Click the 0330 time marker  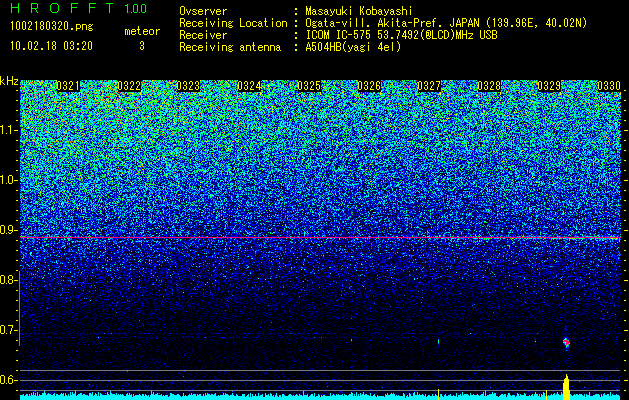tap(609, 86)
